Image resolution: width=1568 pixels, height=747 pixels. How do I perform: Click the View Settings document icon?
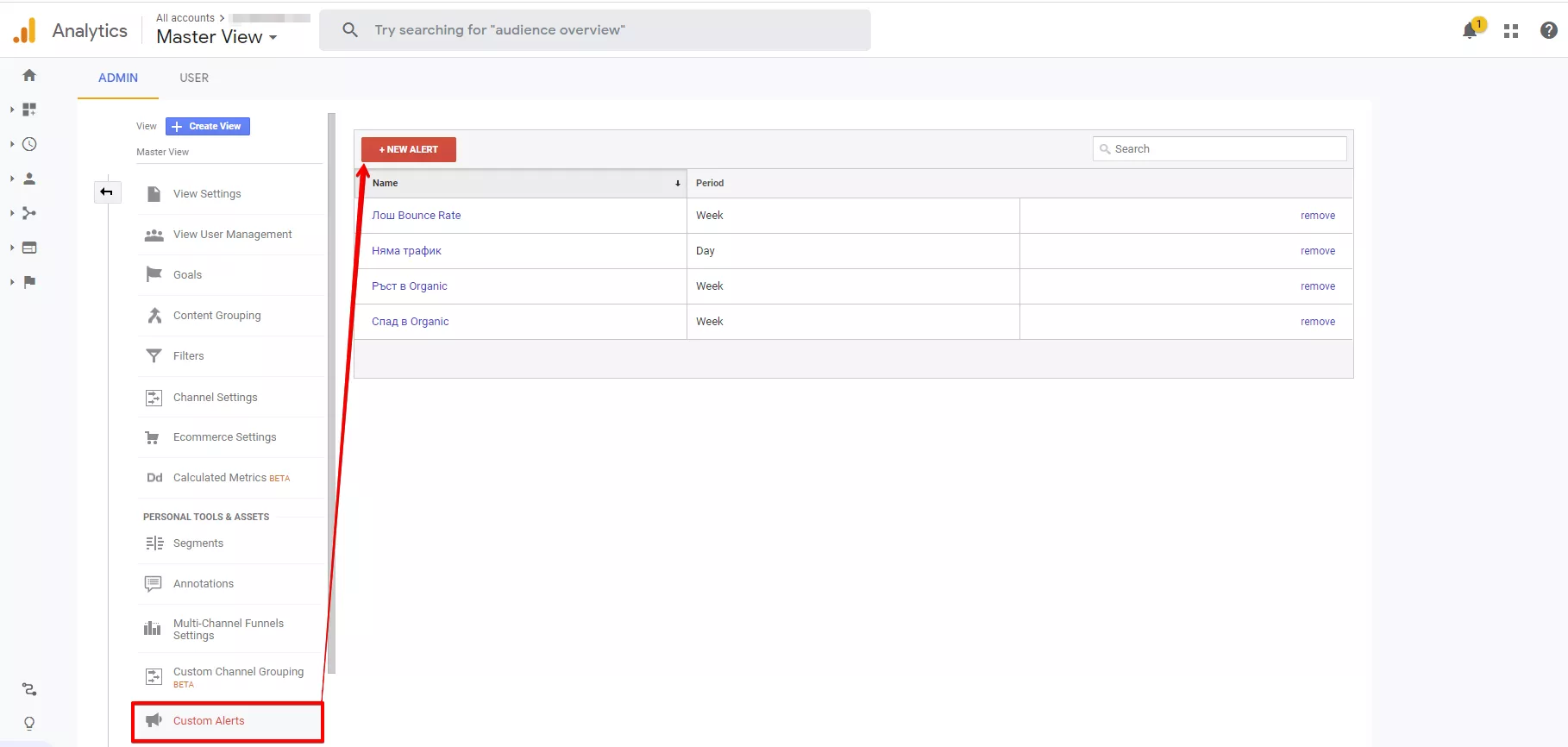pyautogui.click(x=154, y=194)
